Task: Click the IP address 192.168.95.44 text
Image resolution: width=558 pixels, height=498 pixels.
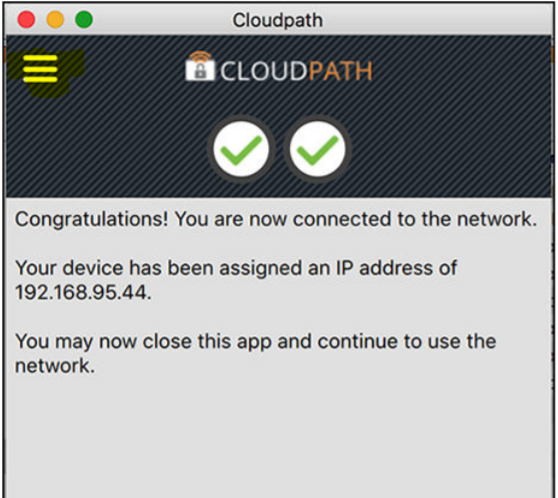Action: coord(81,292)
